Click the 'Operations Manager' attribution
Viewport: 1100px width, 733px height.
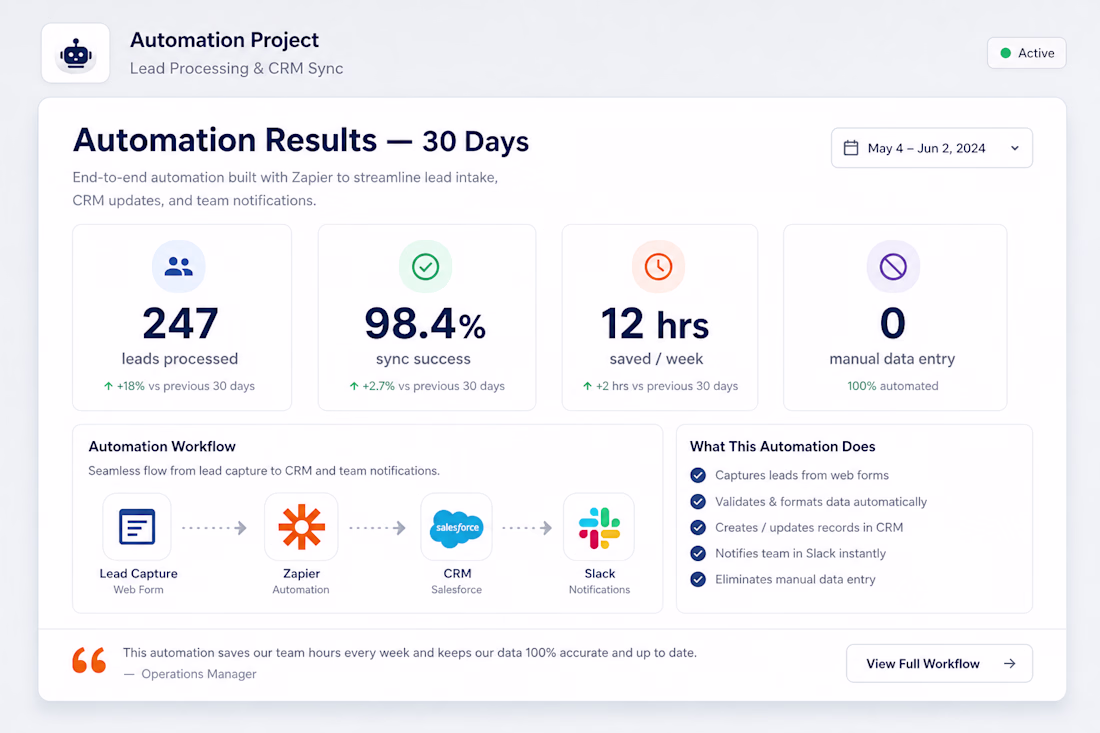199,674
